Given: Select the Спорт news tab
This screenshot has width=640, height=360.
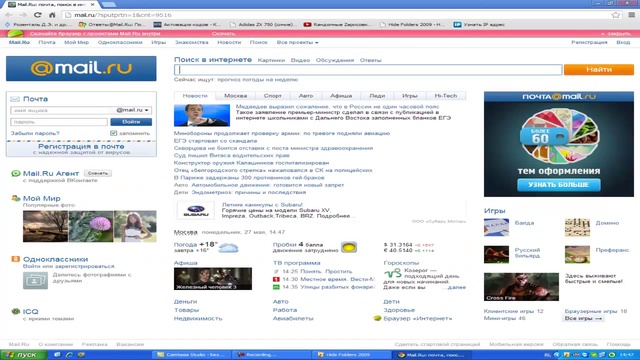Looking at the screenshot, I should [x=272, y=96].
